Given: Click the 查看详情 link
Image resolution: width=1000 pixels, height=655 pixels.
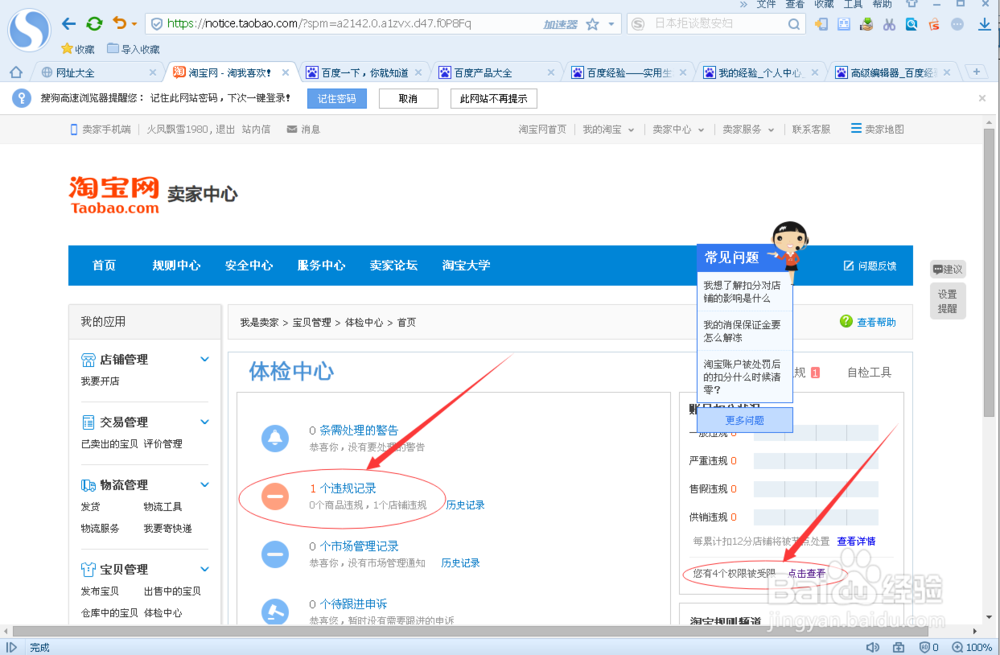Looking at the screenshot, I should (x=856, y=541).
